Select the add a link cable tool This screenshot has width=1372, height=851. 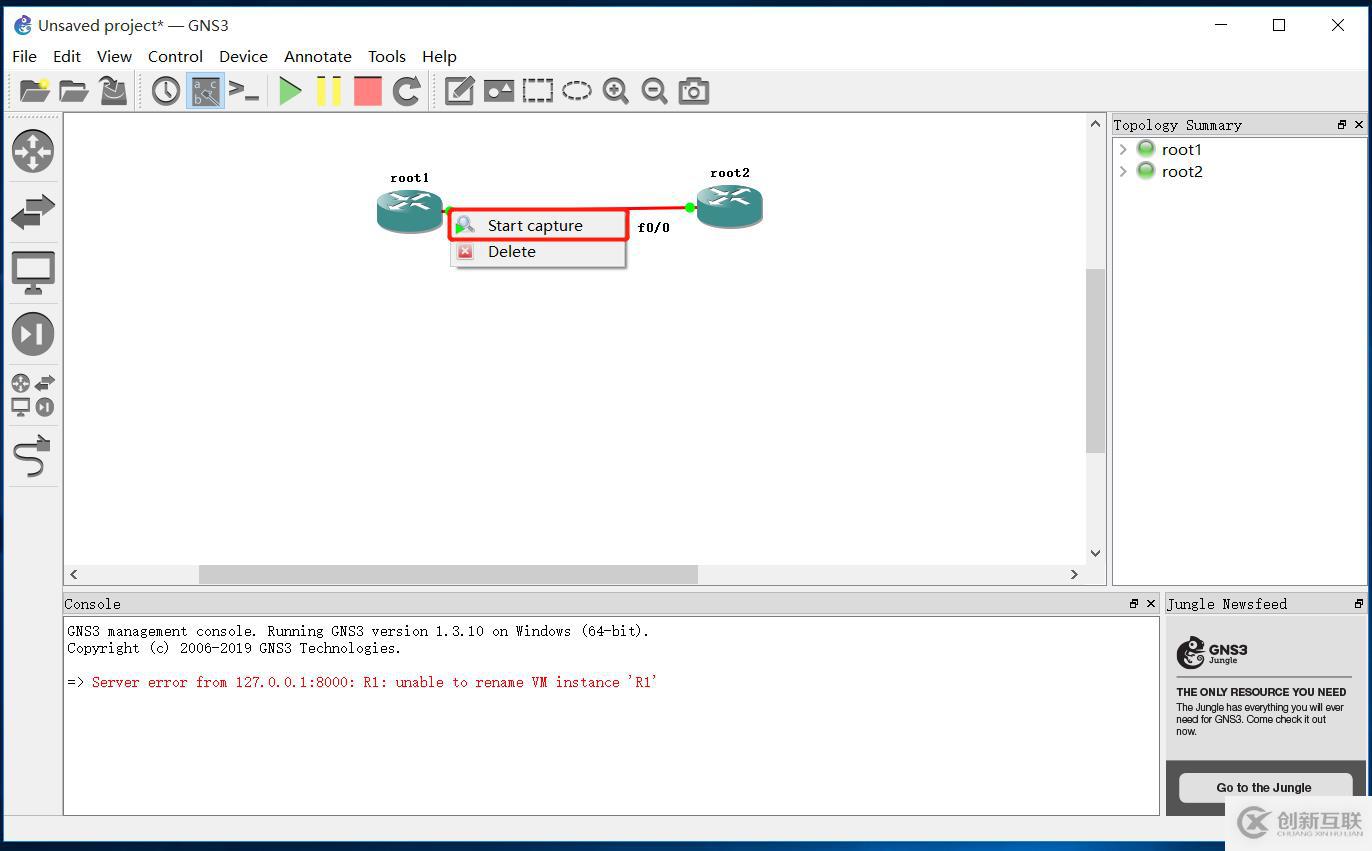click(x=33, y=457)
